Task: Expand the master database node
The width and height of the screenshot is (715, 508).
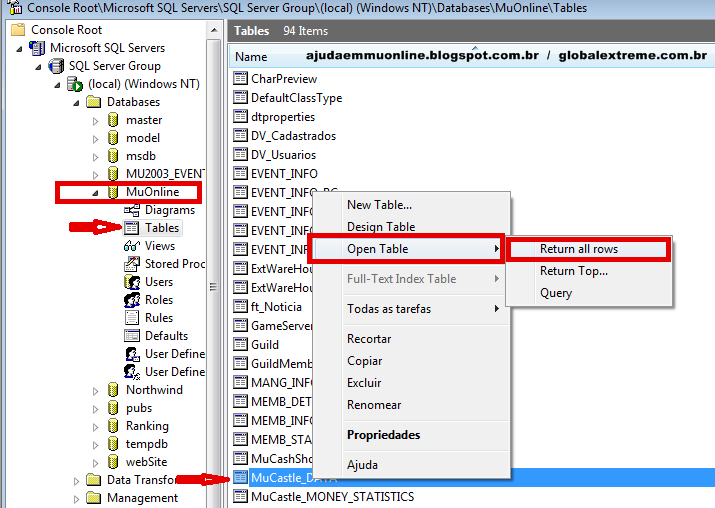Action: coord(95,121)
